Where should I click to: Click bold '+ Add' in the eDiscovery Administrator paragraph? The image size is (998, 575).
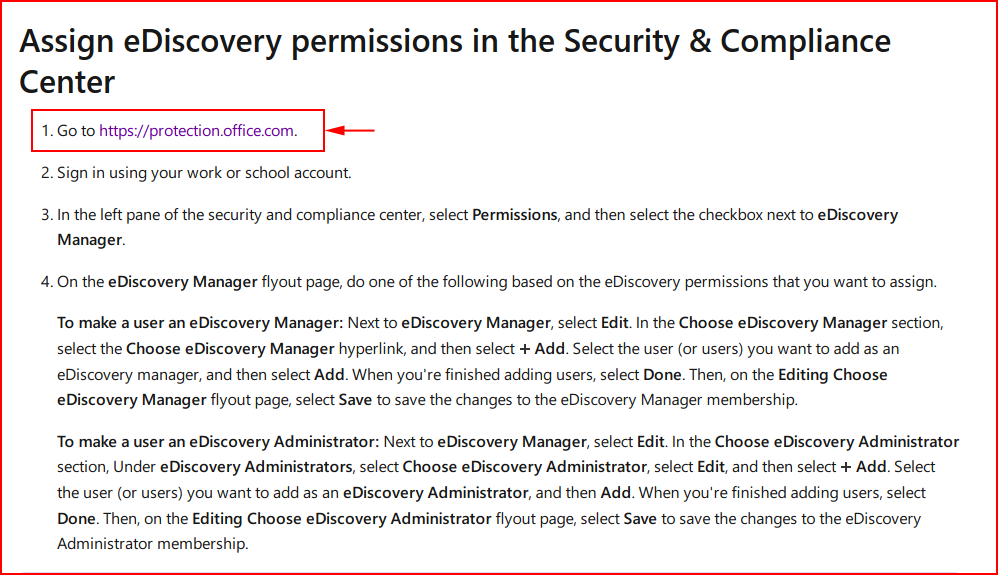(863, 467)
